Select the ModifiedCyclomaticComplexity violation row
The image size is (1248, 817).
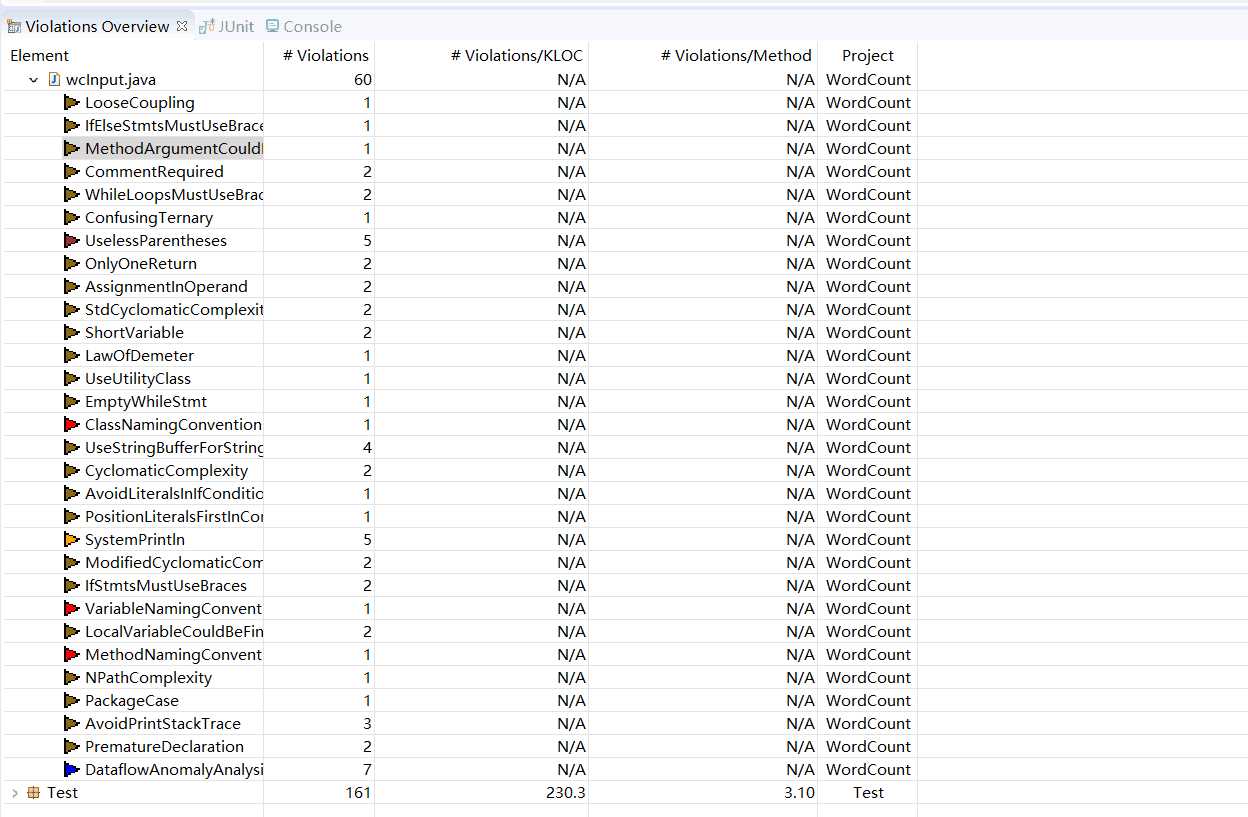click(460, 563)
